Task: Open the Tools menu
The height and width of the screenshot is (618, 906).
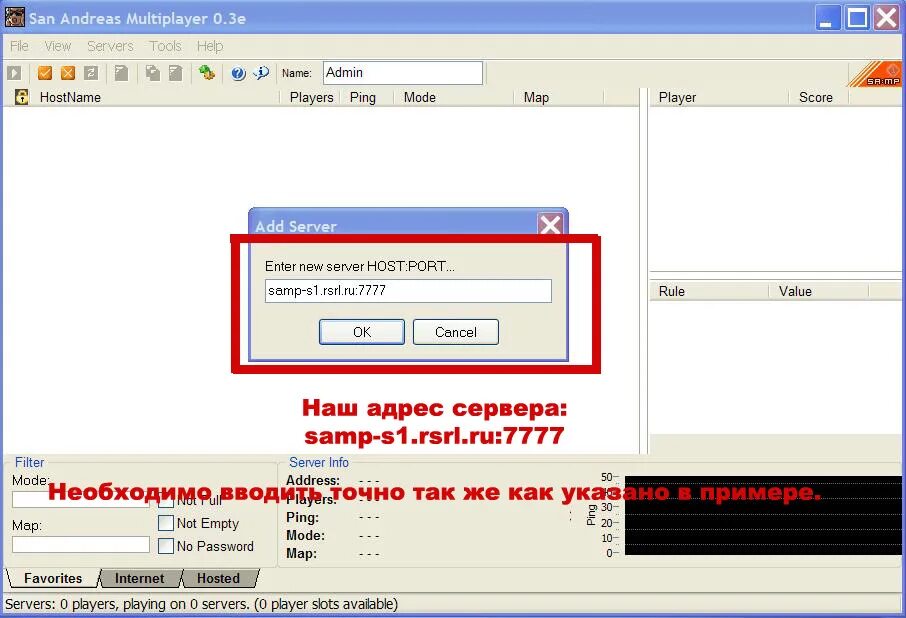Action: (x=165, y=46)
